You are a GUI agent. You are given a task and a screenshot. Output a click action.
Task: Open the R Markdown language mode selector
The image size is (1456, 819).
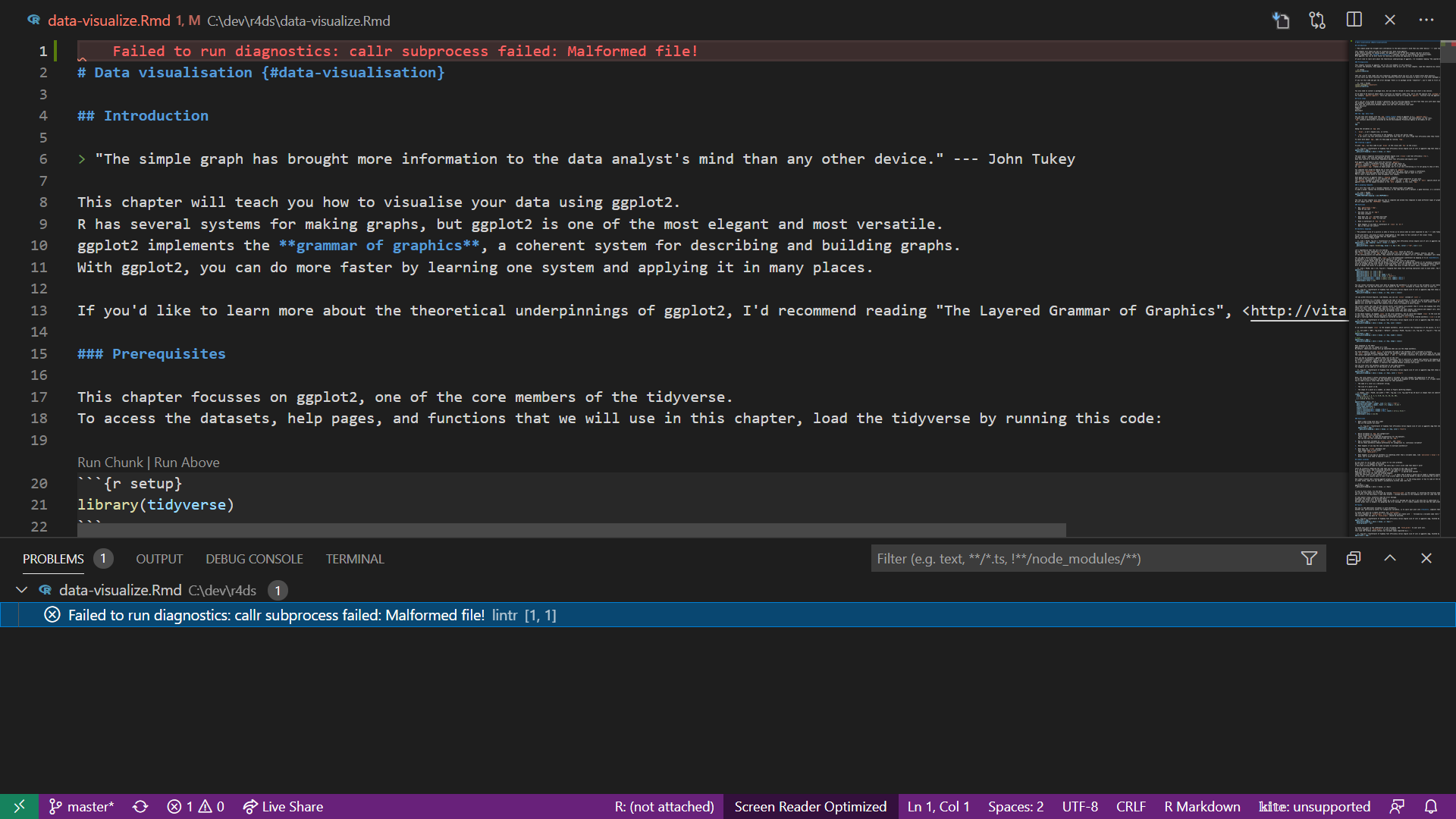(x=1202, y=806)
